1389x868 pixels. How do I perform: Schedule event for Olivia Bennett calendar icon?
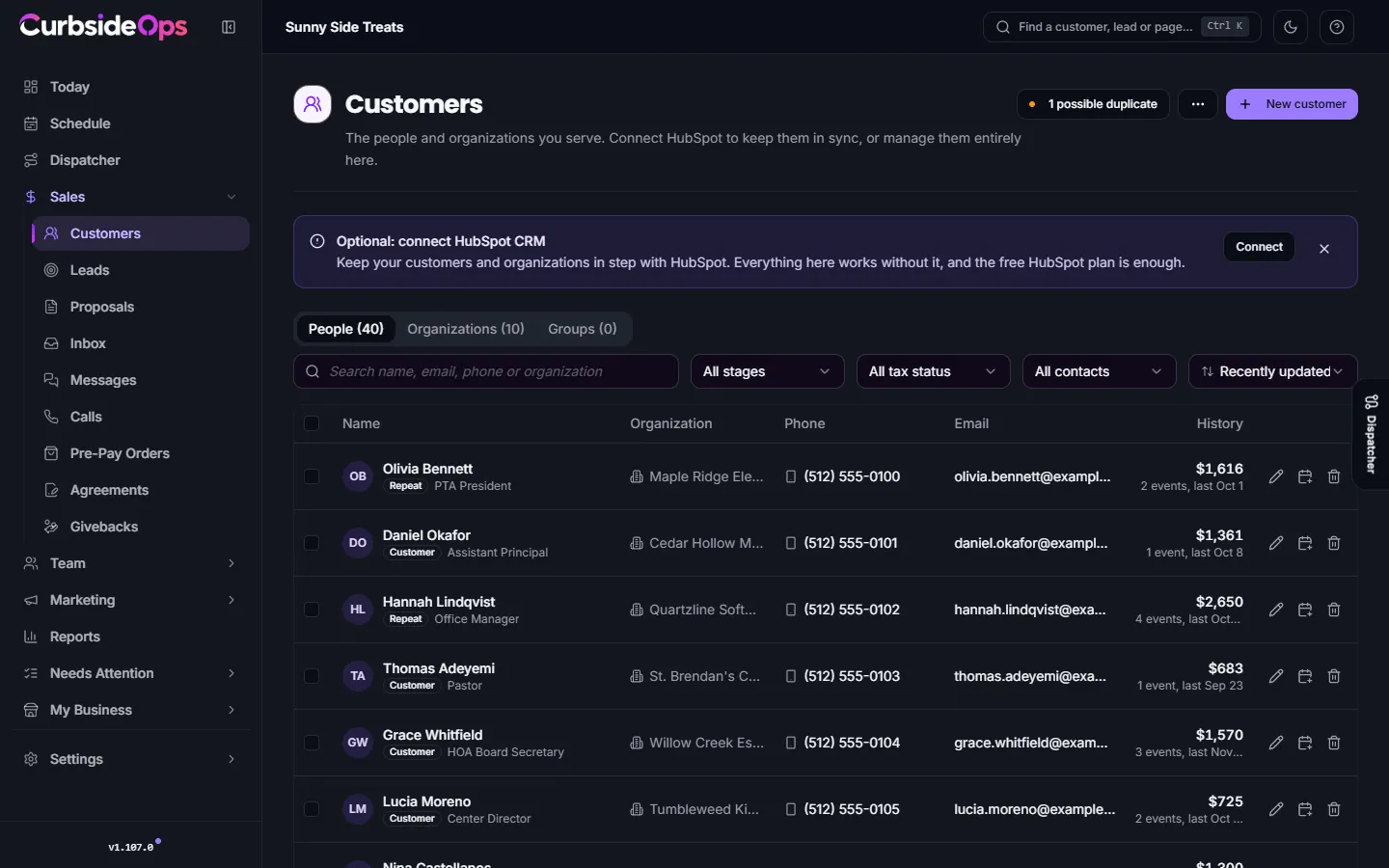click(x=1305, y=476)
